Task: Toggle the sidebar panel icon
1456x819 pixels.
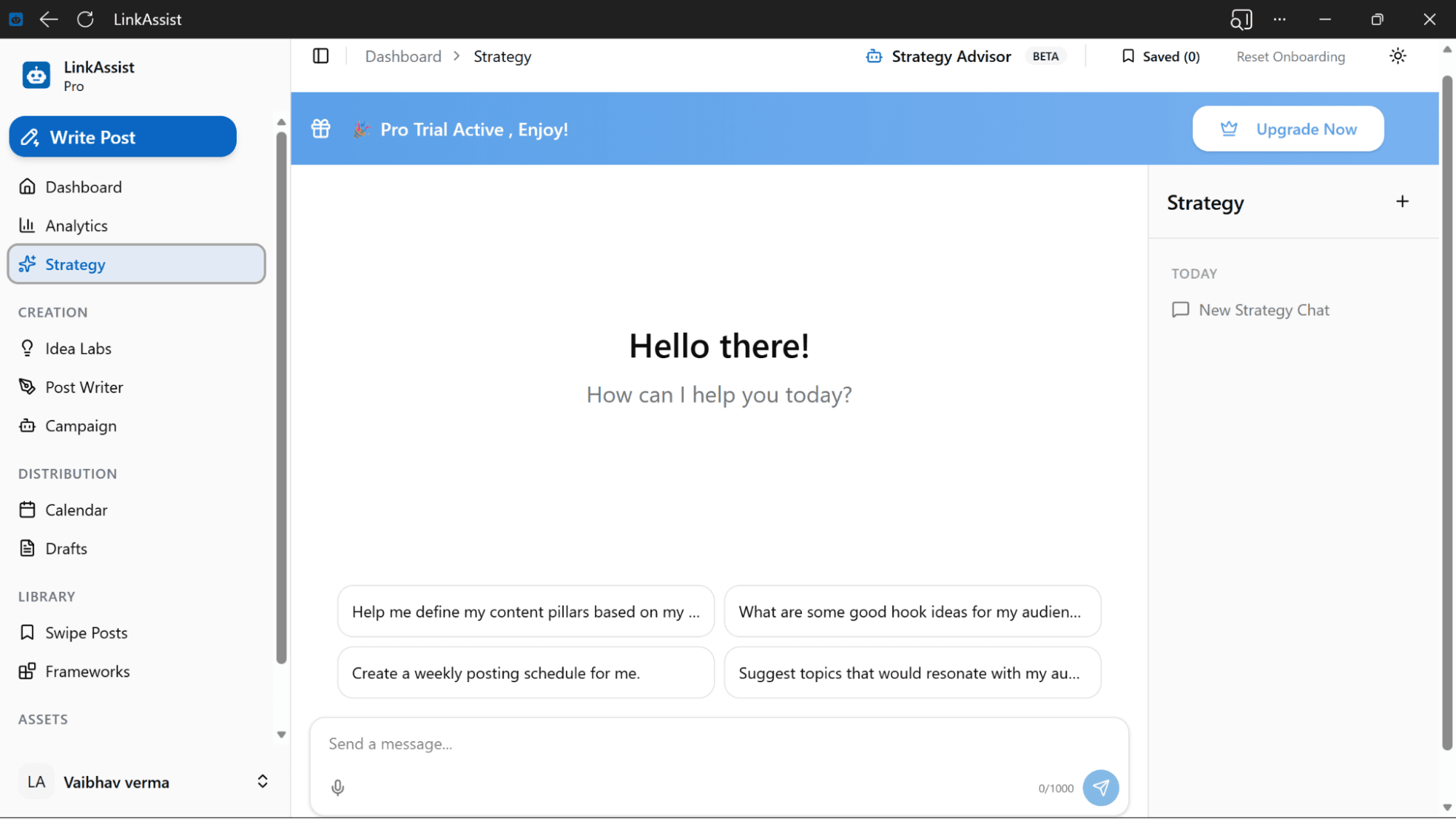Action: pos(320,56)
